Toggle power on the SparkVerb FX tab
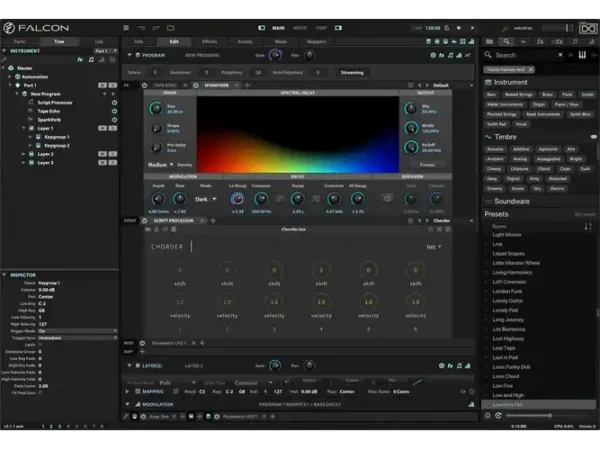Viewport: 600px width, 450px height. [196, 85]
